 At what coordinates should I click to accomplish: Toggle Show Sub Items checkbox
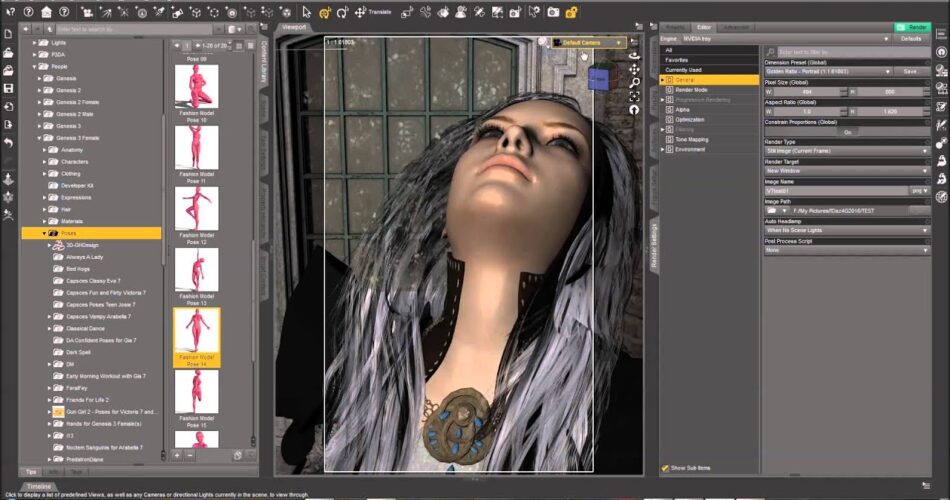[x=665, y=467]
